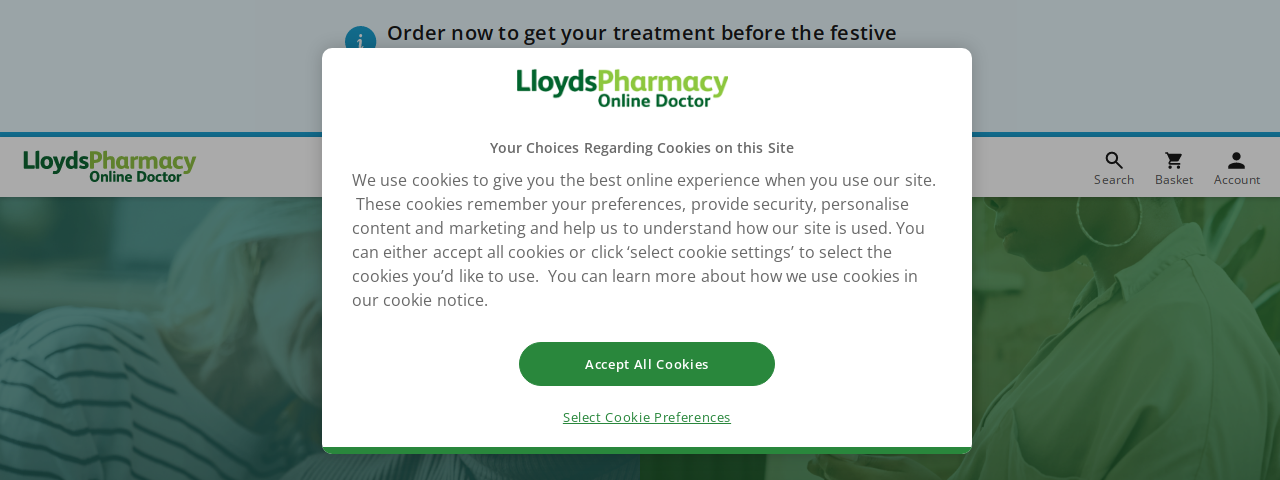Click the green strip at cookie dialog bottom
The width and height of the screenshot is (1280, 480).
[x=647, y=450]
